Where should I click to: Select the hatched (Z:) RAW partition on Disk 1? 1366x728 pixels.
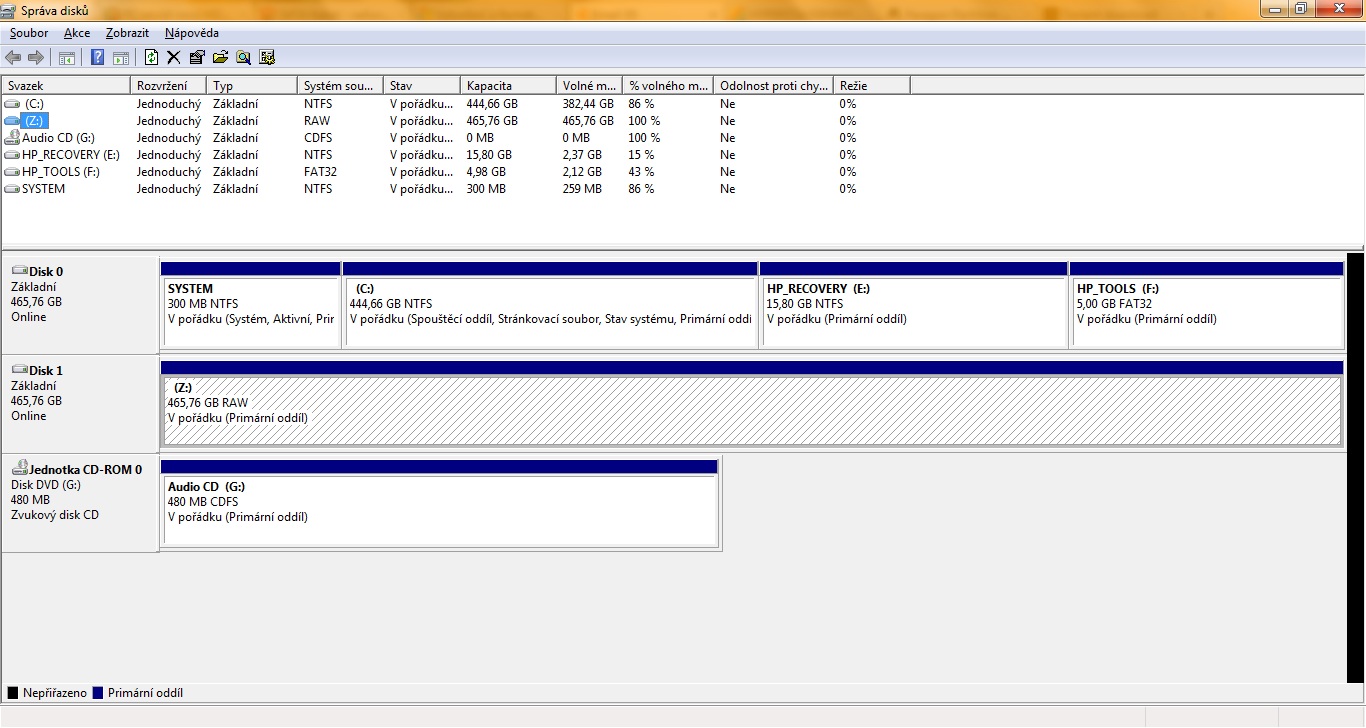(x=751, y=404)
